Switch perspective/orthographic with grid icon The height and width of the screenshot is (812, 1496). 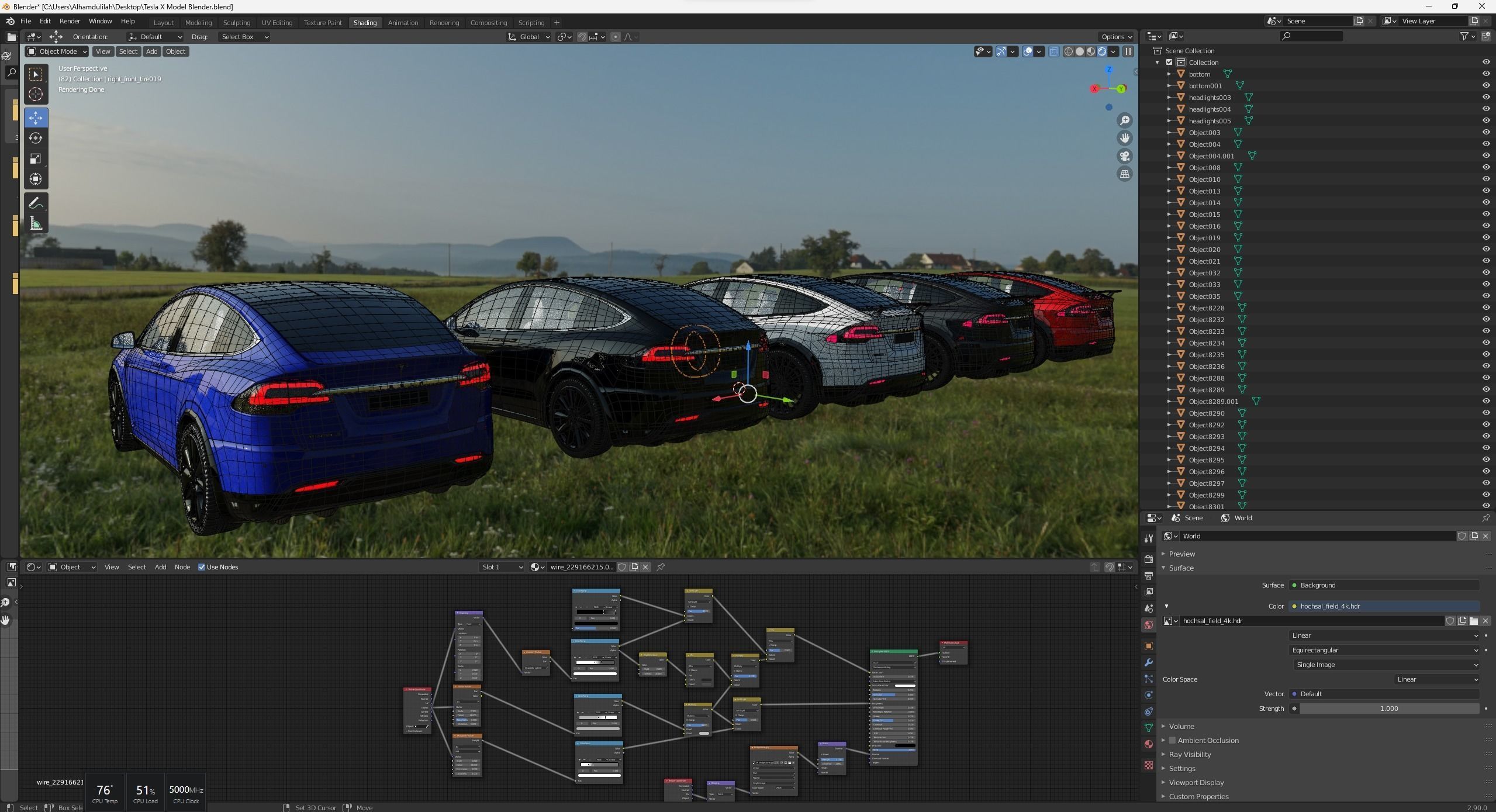[1124, 174]
